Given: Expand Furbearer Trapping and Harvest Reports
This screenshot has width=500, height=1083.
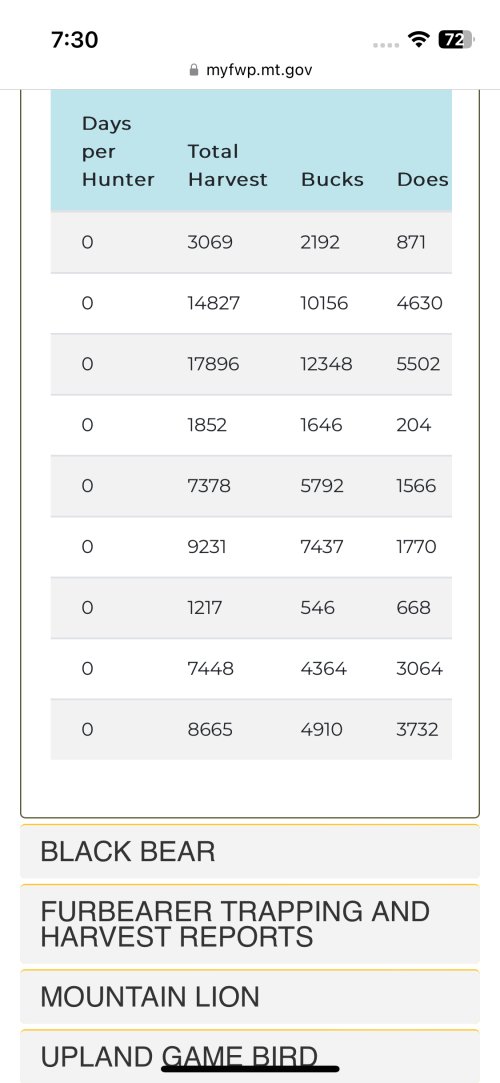Looking at the screenshot, I should (x=250, y=924).
